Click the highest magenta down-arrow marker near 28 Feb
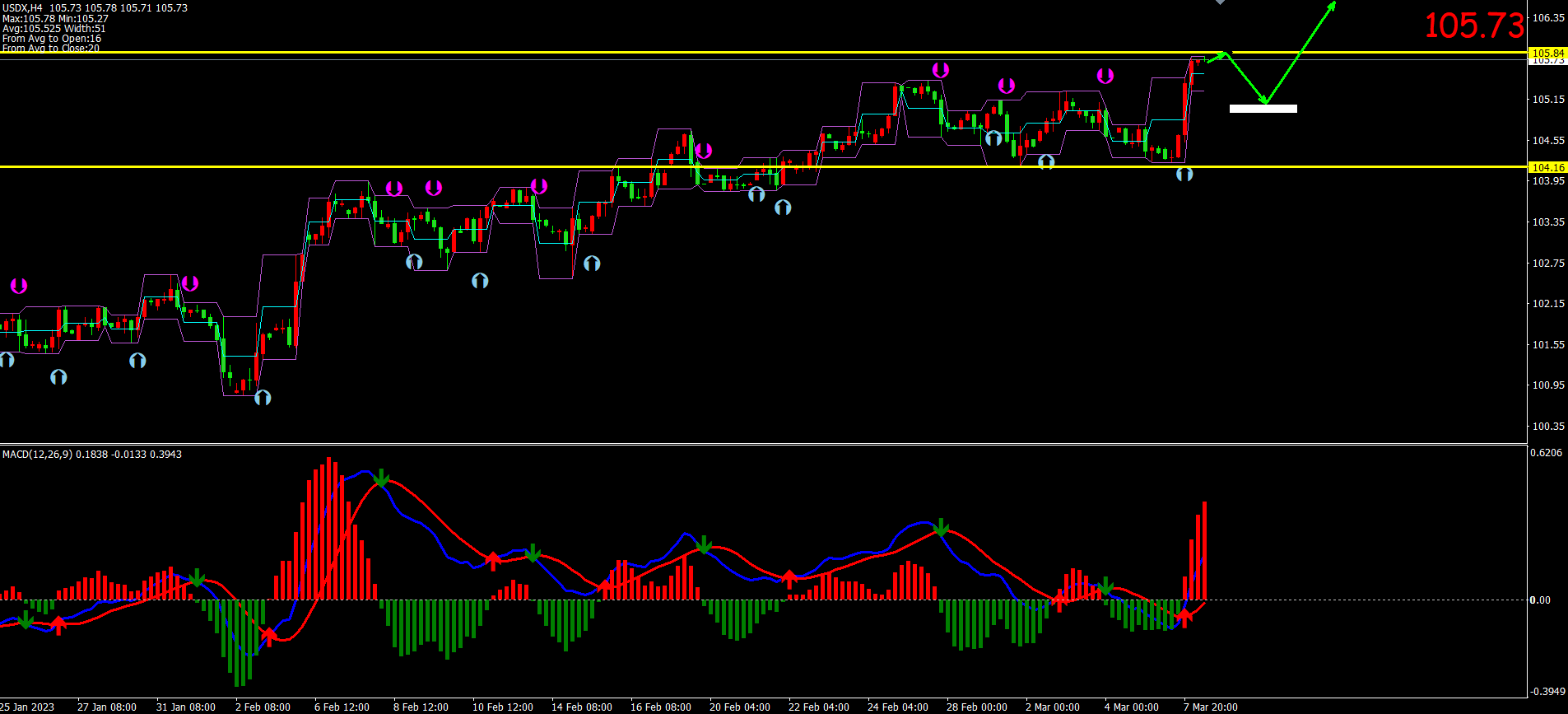This screenshot has width=1568, height=714. point(940,70)
